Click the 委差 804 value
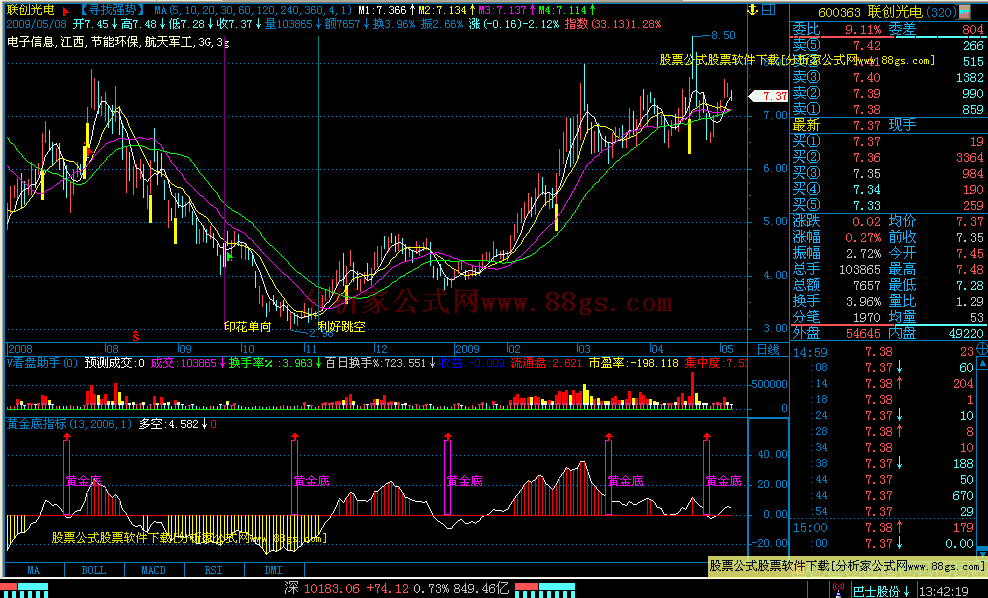Viewport: 988px width, 598px height. click(973, 30)
